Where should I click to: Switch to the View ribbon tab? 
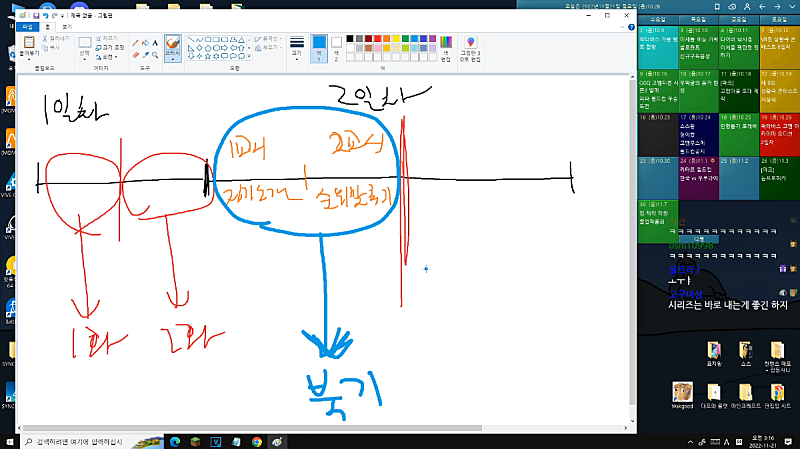coord(67,27)
